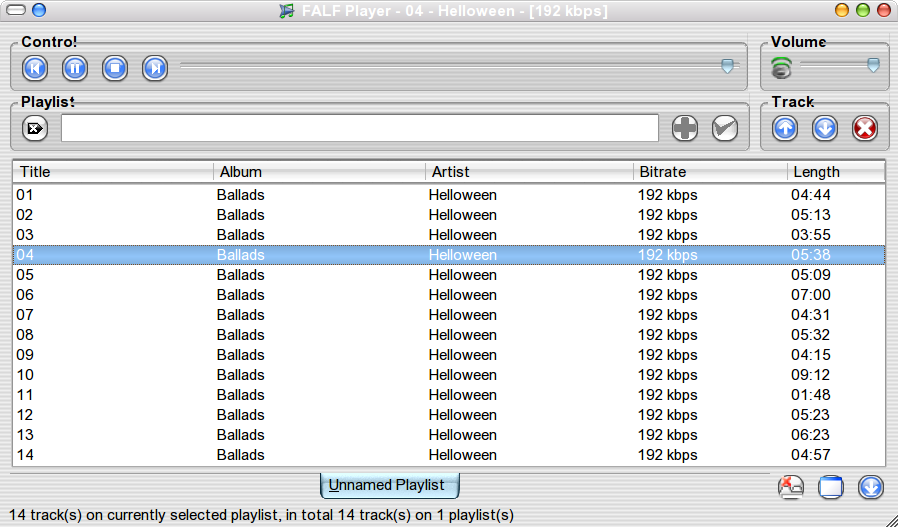Select track 12 in the playlist
The height and width of the screenshot is (527, 898).
pyautogui.click(x=449, y=415)
